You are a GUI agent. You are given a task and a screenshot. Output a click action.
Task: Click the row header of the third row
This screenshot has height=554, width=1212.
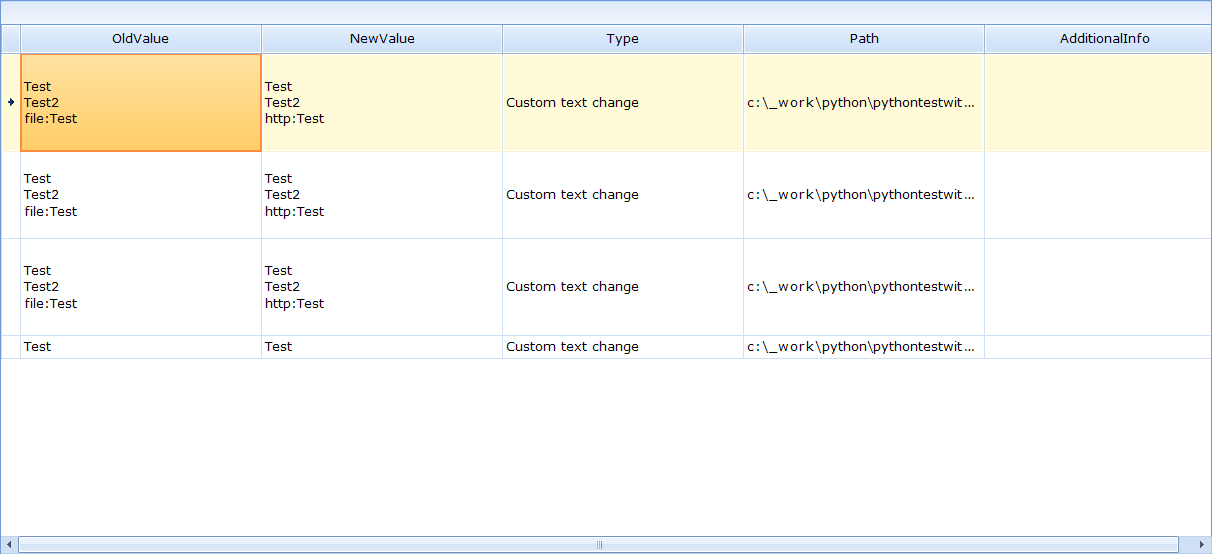point(10,287)
